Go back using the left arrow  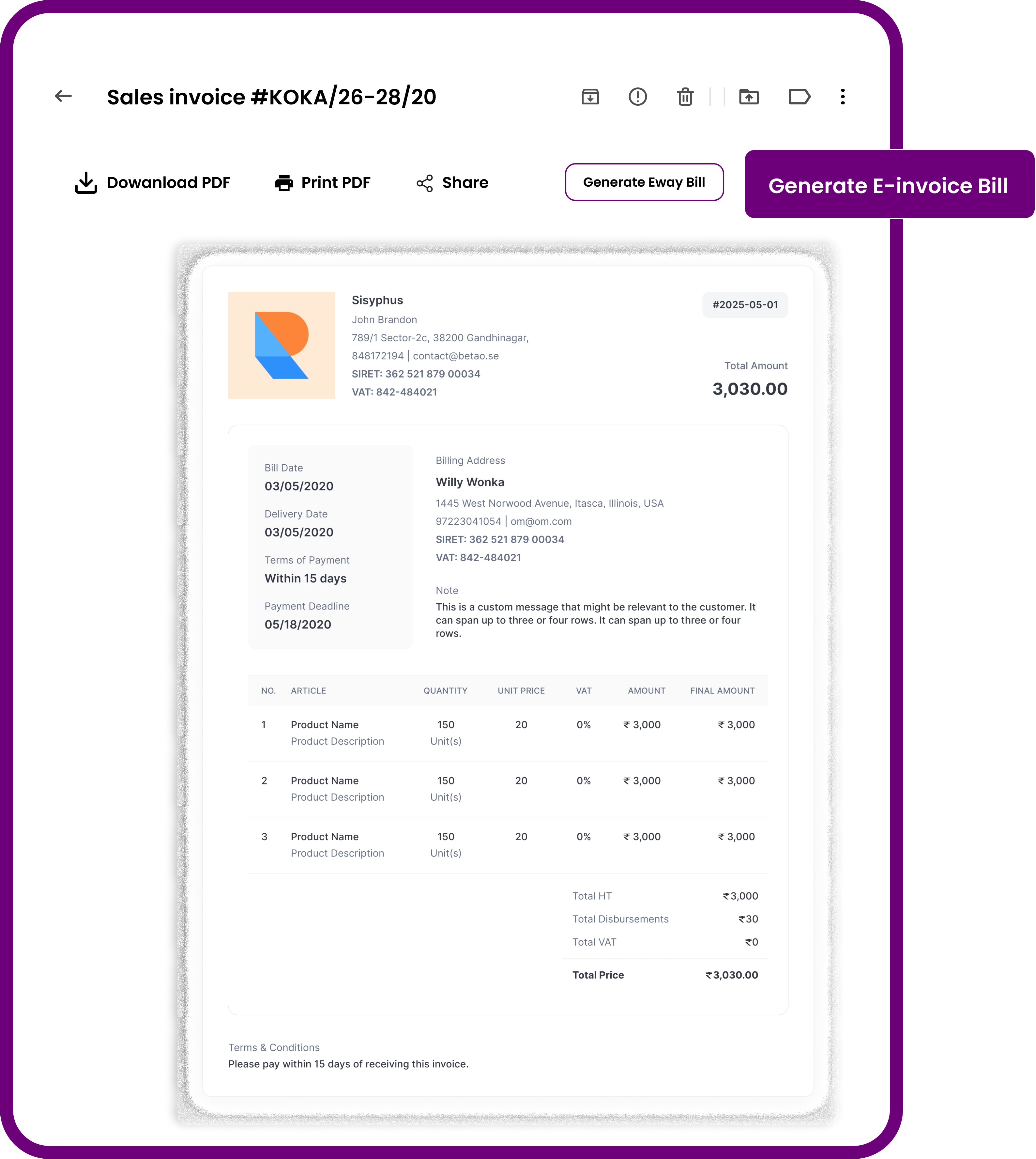coord(63,96)
